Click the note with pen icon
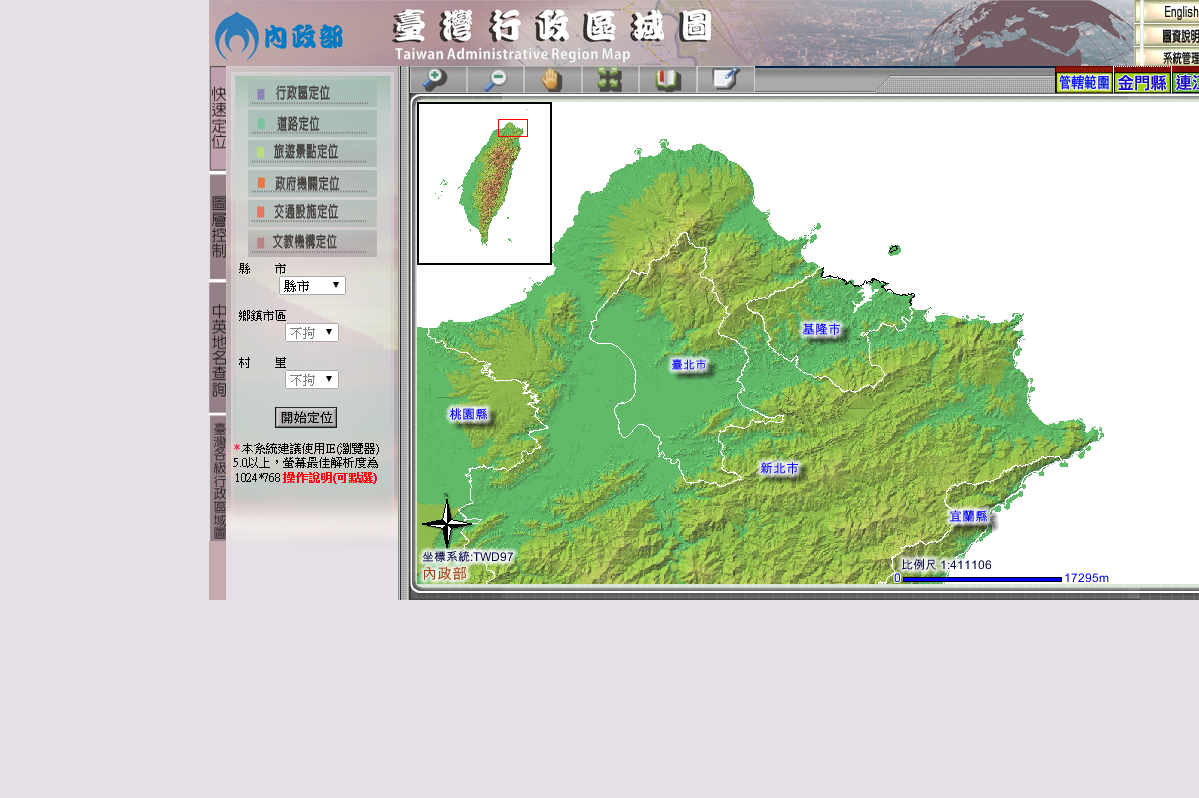 [x=726, y=80]
